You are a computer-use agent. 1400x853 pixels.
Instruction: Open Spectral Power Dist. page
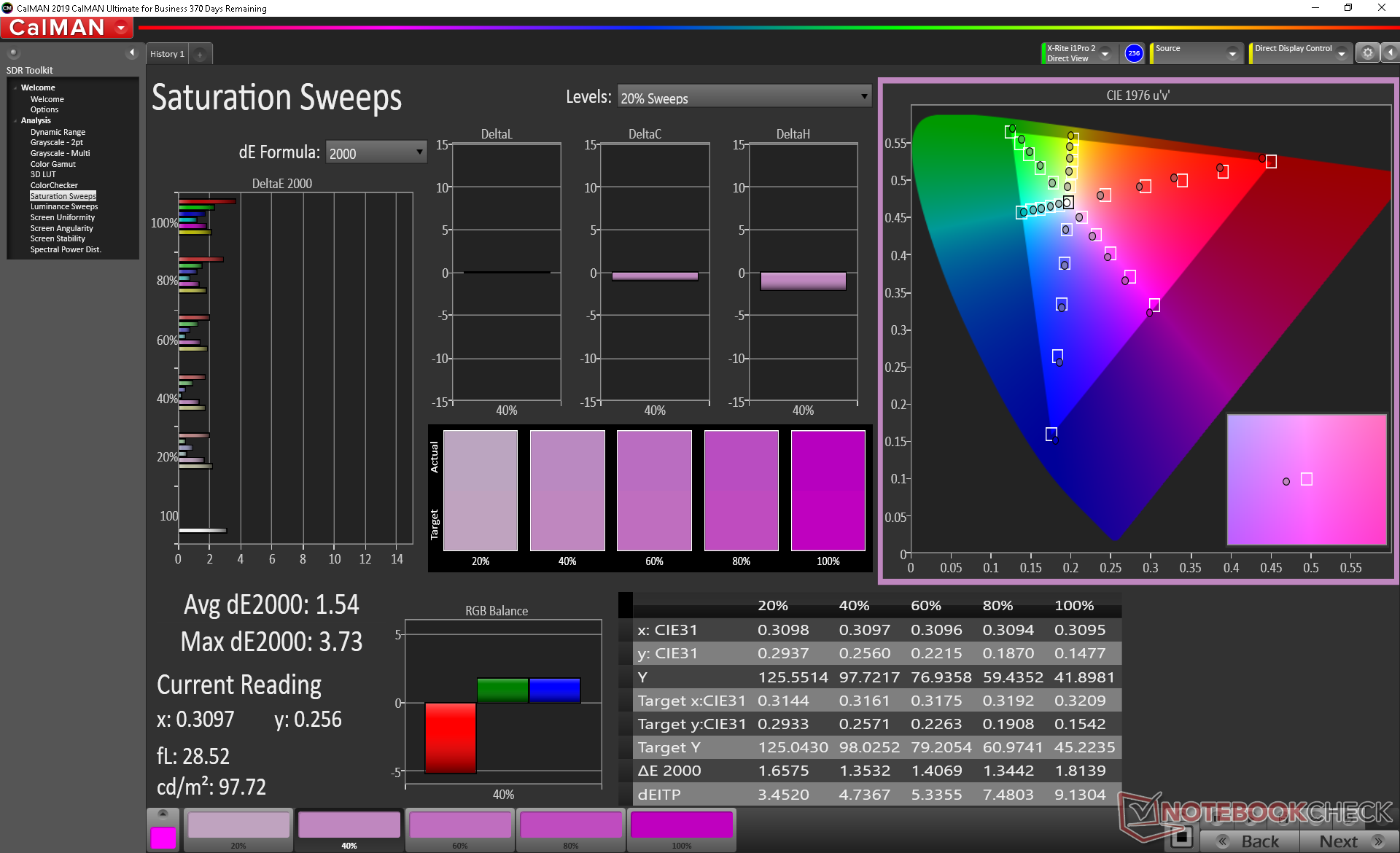[x=66, y=249]
